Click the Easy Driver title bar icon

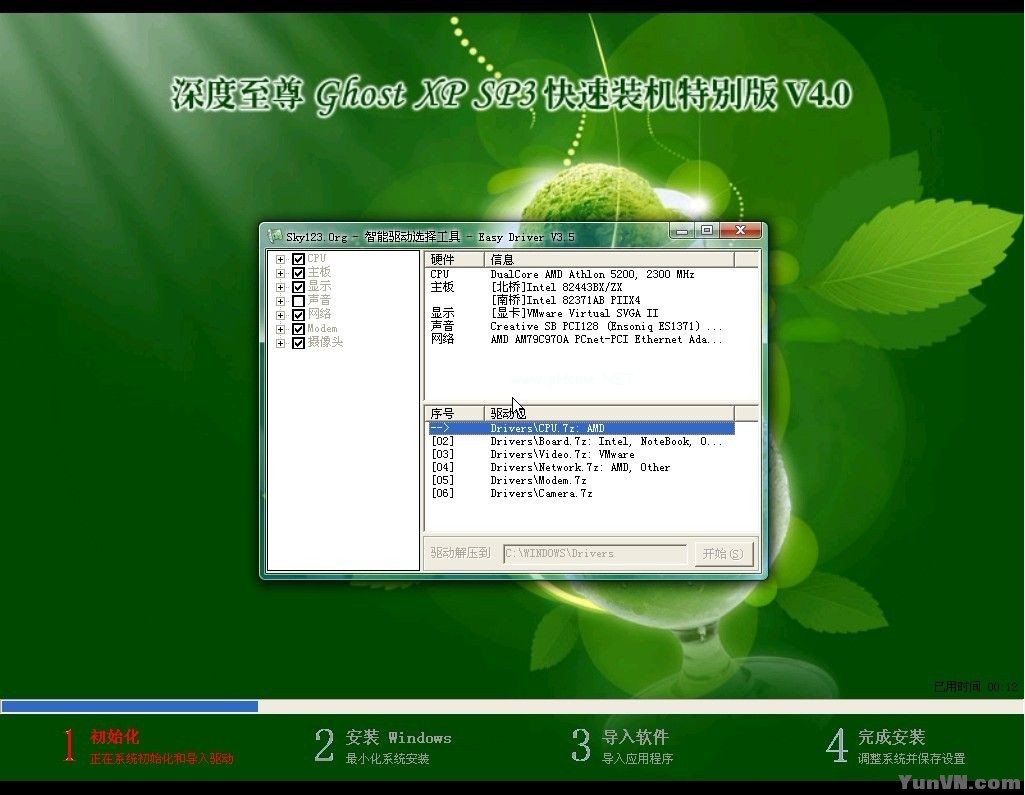[275, 236]
